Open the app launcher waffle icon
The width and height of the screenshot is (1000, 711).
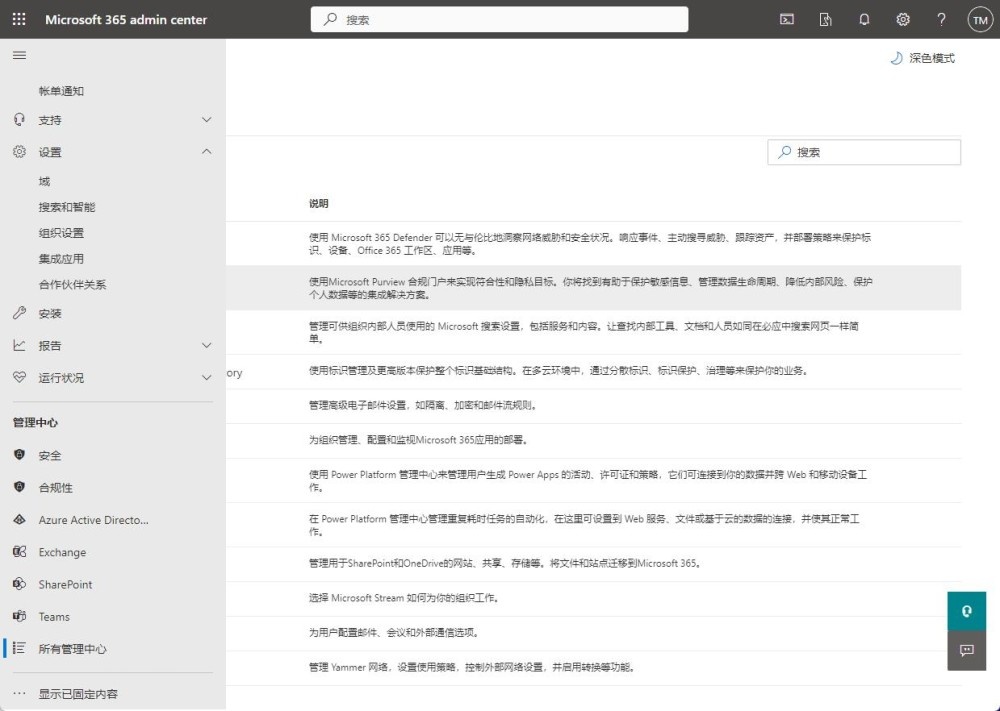19,19
